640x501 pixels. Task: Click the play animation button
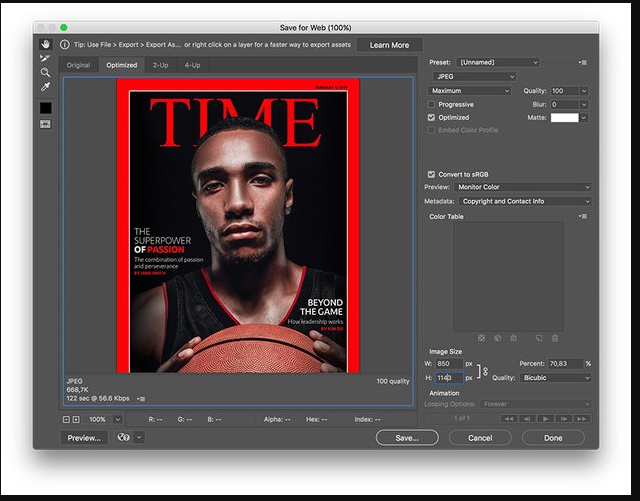click(545, 419)
